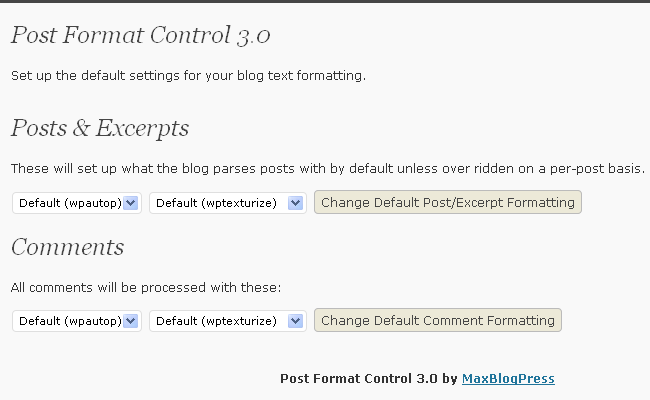Screen dimensions: 650x400
Task: Open the Comments wpautop formatting dropdown
Action: coord(77,321)
